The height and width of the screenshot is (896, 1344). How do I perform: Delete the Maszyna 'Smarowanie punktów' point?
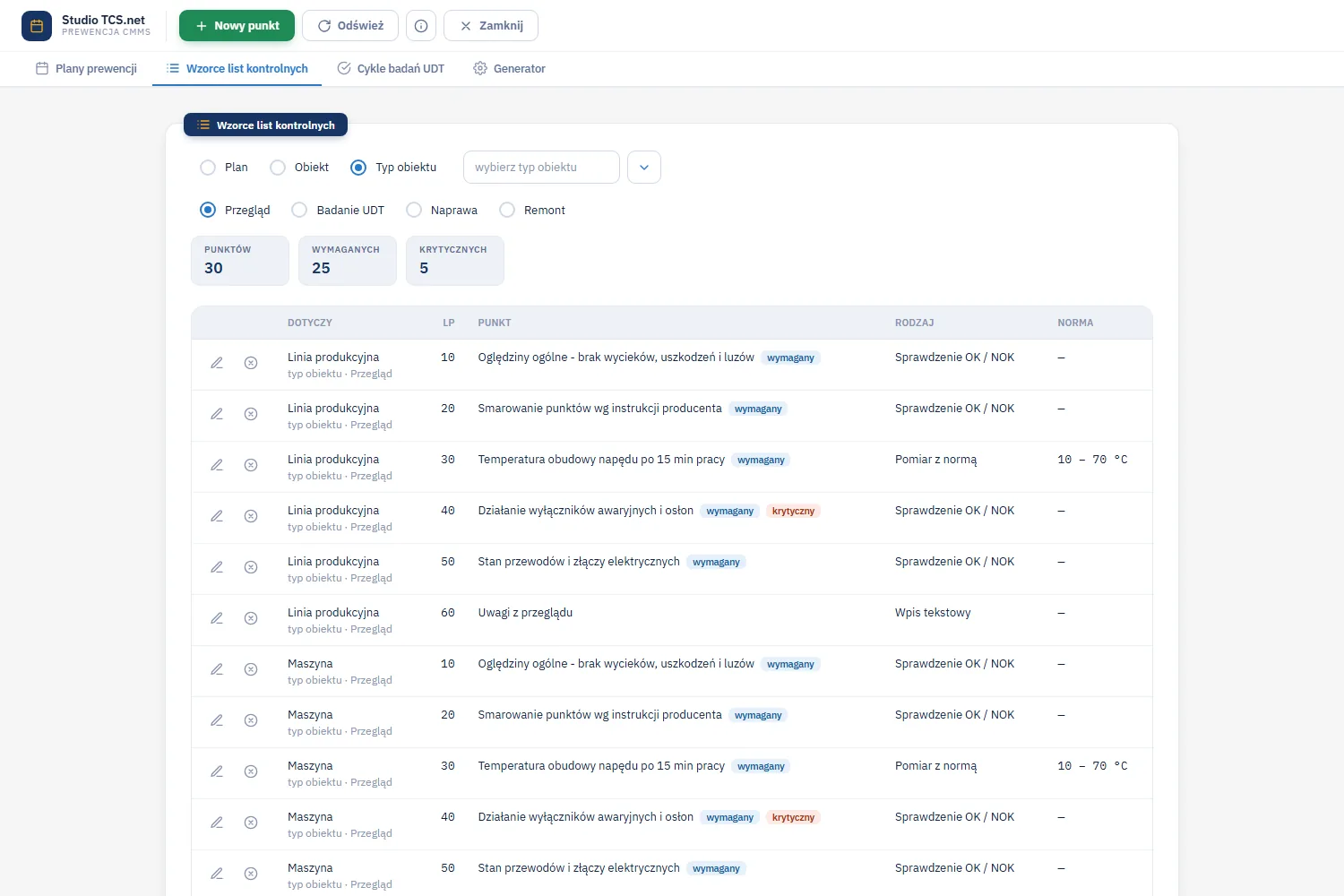(251, 720)
